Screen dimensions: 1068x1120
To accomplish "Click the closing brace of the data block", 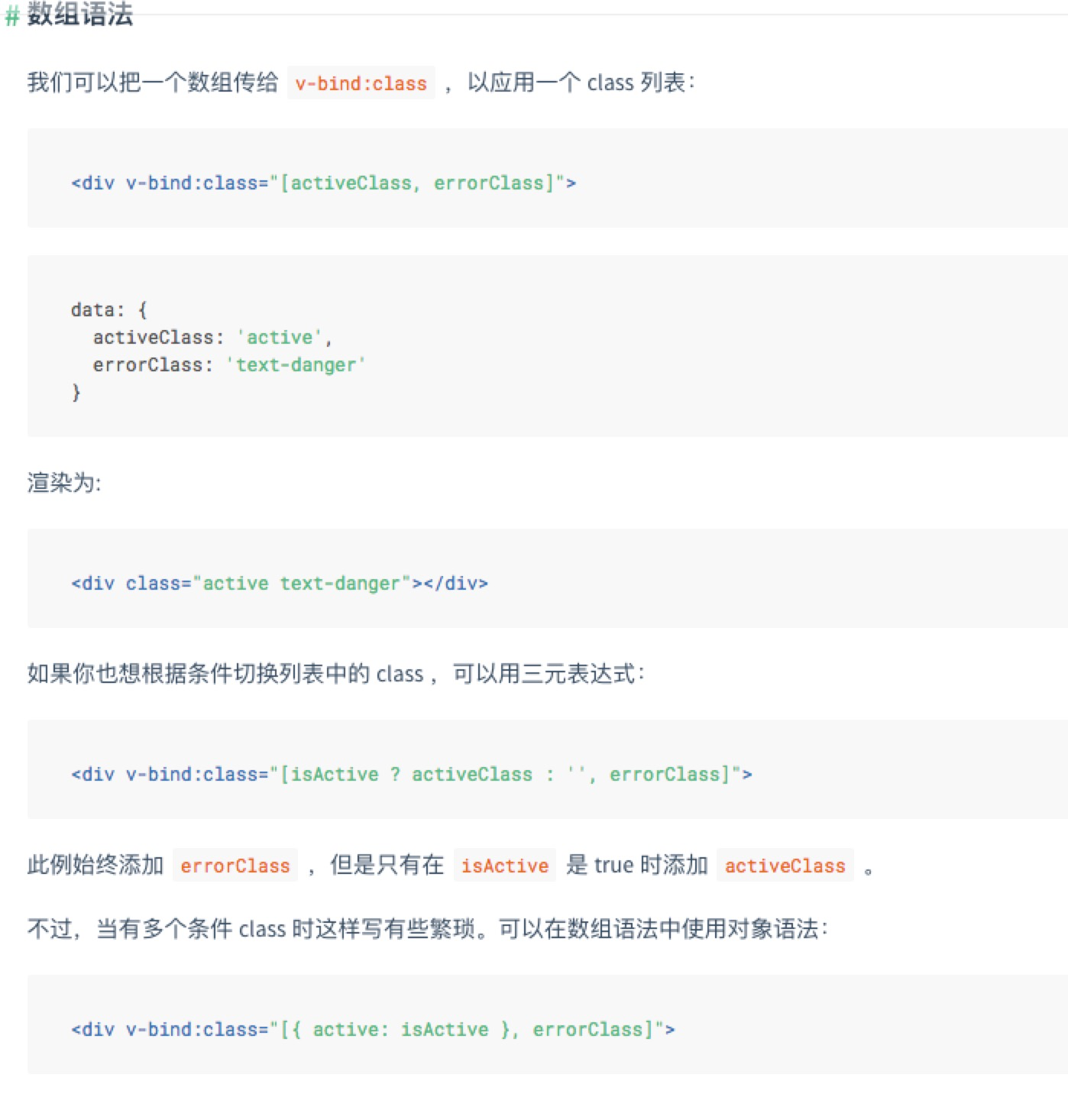I will tap(76, 393).
